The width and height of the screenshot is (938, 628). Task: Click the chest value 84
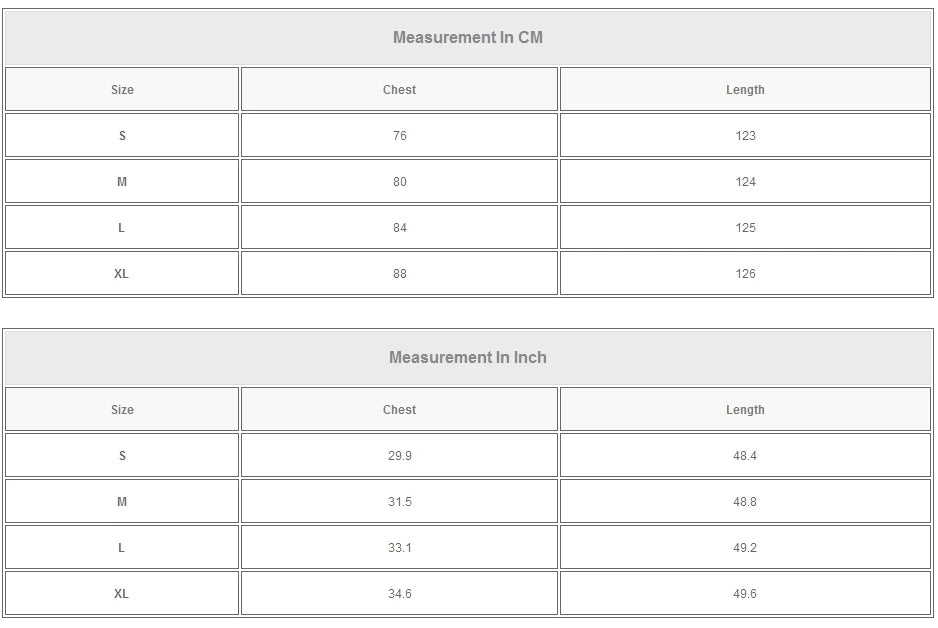coord(399,228)
